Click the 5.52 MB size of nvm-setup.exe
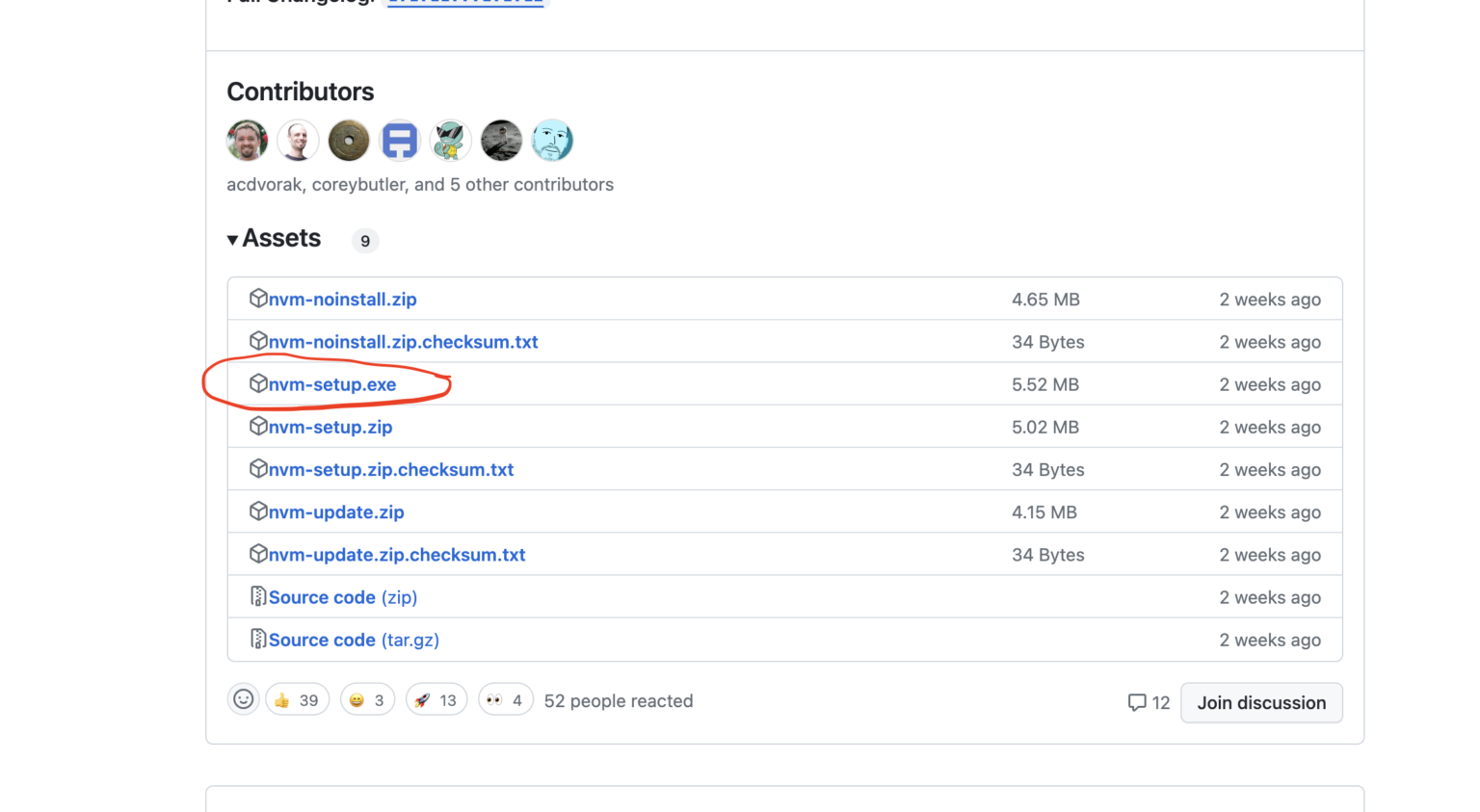The width and height of the screenshot is (1480, 812). click(x=1045, y=384)
